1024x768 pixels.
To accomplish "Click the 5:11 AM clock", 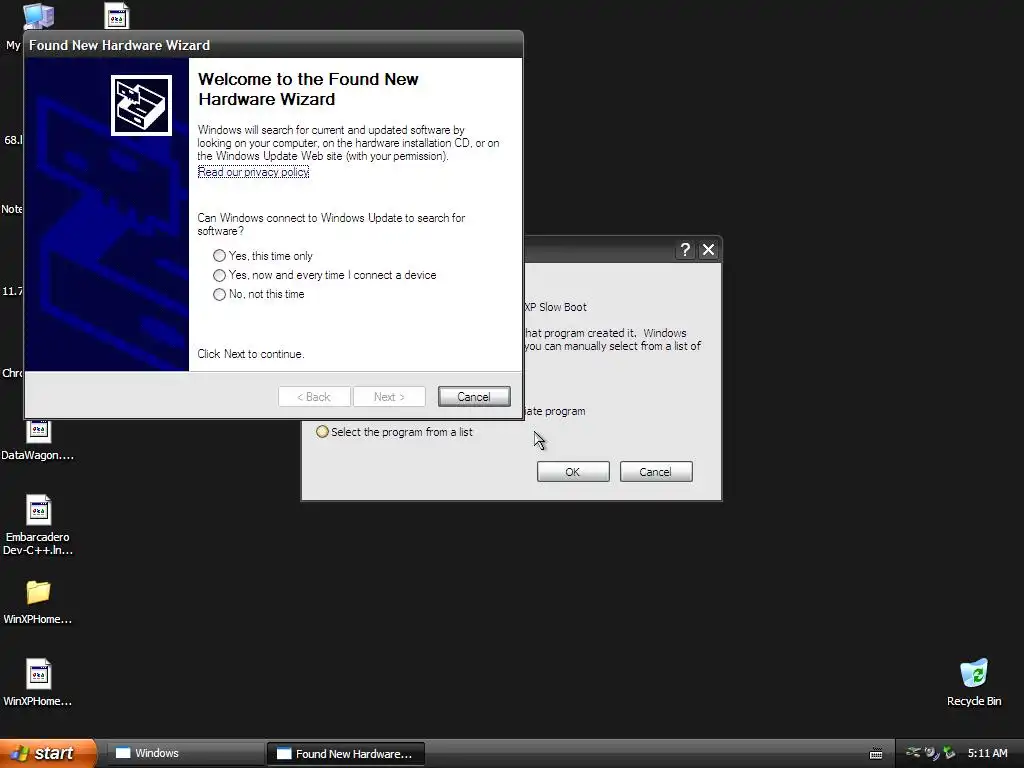I will pyautogui.click(x=987, y=753).
